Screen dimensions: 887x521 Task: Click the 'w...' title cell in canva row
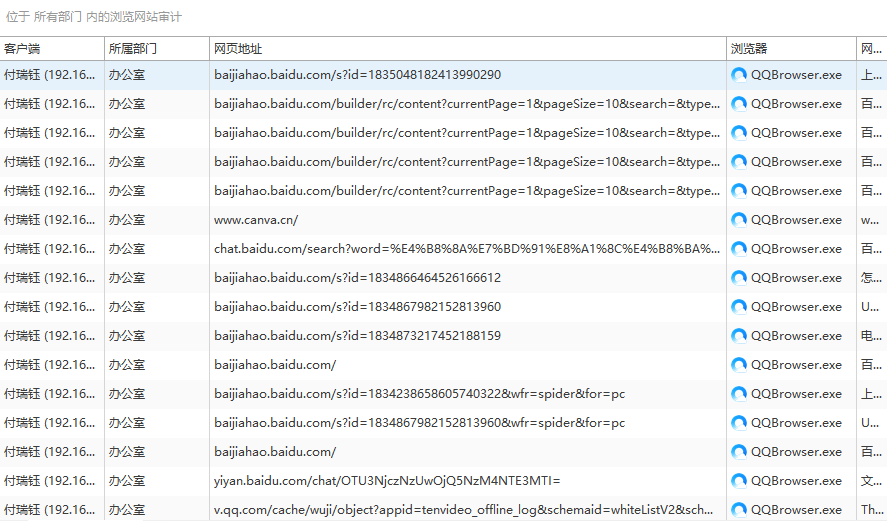coord(870,220)
